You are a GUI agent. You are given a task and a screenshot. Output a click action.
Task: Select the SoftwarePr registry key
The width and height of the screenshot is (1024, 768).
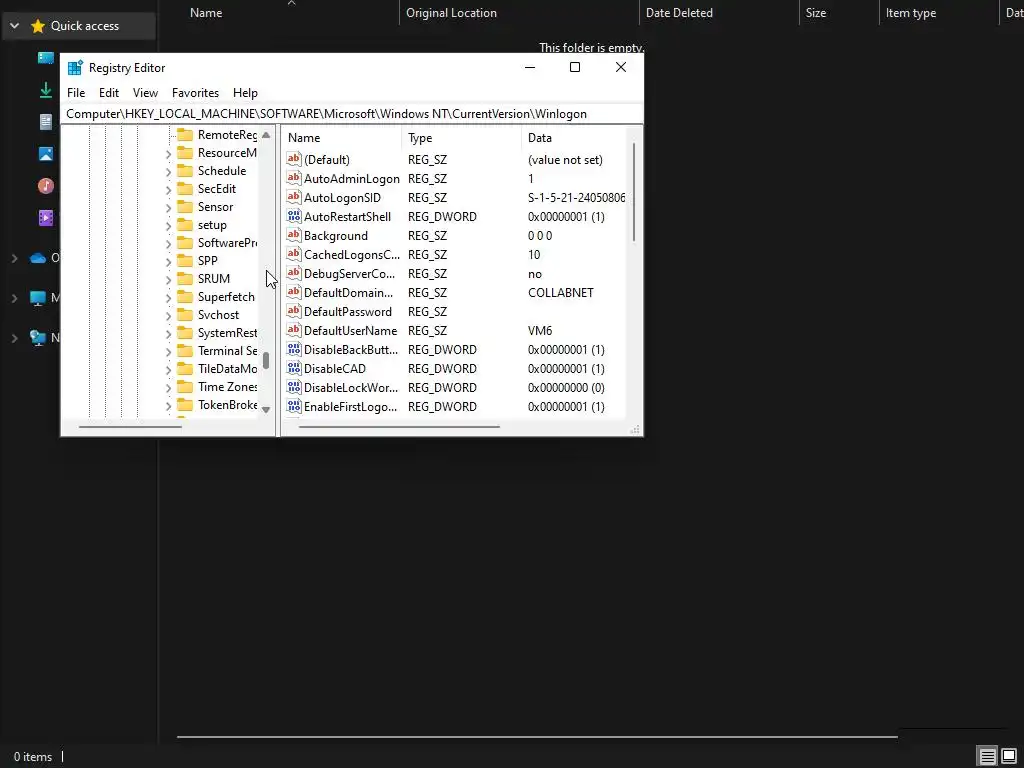tap(227, 243)
